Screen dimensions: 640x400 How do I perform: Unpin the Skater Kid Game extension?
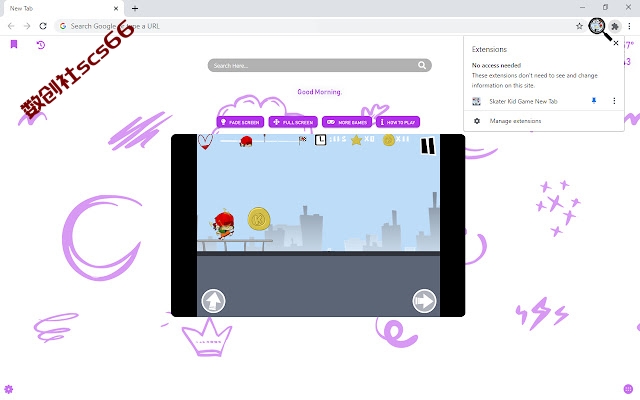coord(594,101)
